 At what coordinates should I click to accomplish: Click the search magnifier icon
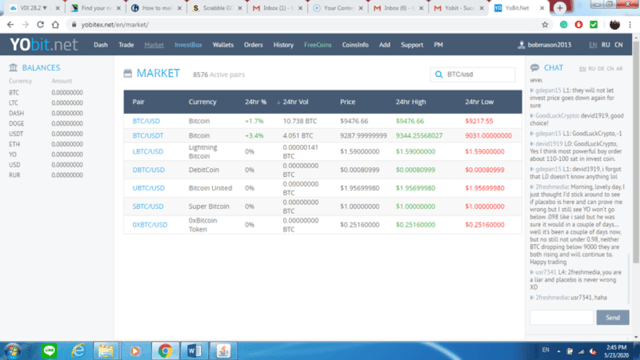[x=439, y=74]
